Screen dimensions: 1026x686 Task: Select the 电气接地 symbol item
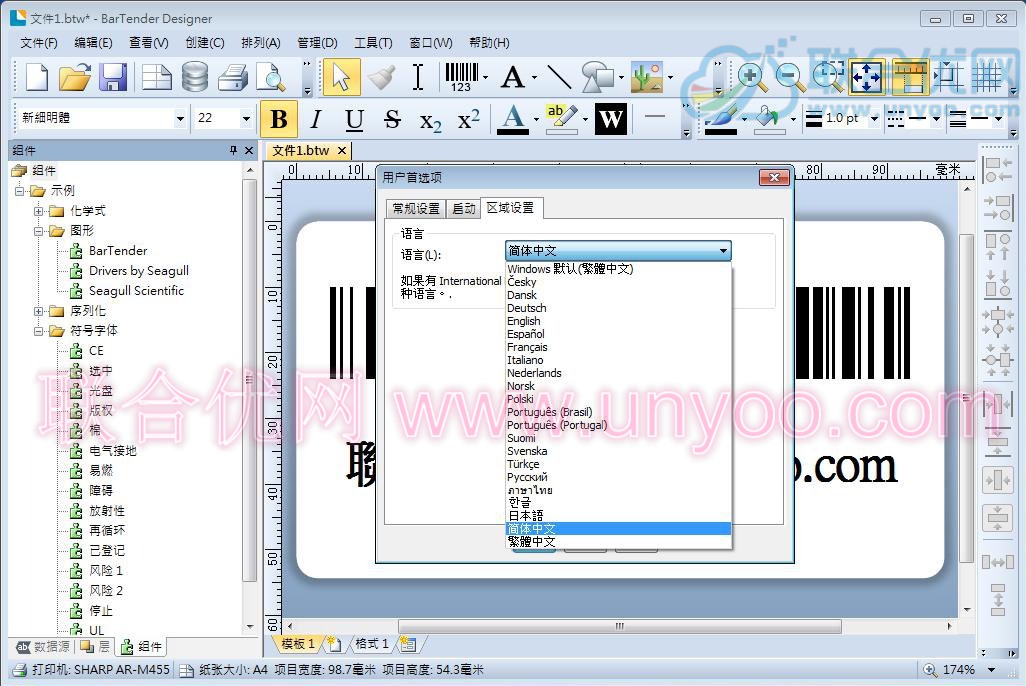(113, 451)
